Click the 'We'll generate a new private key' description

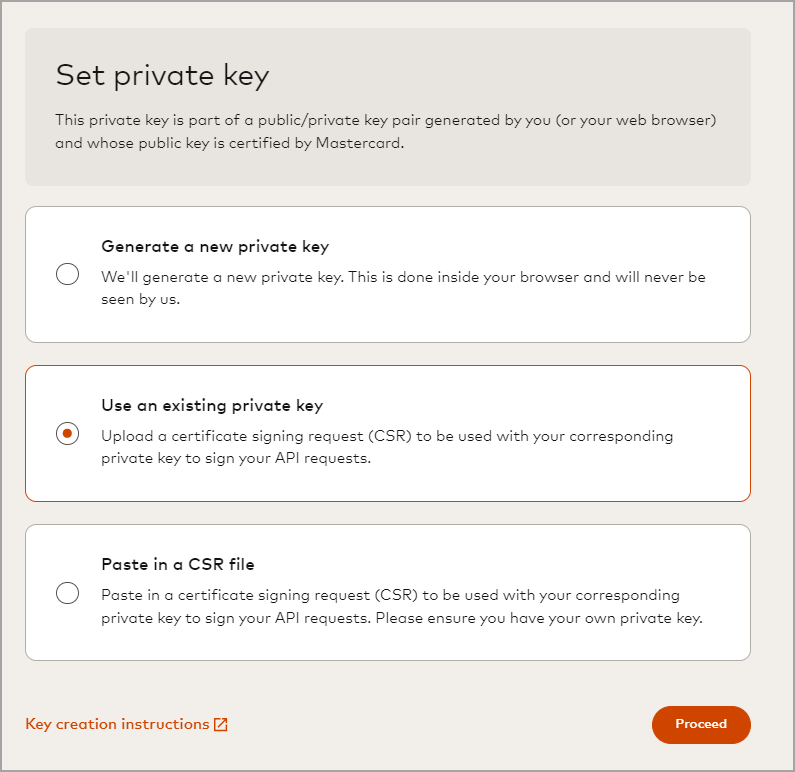tap(403, 277)
